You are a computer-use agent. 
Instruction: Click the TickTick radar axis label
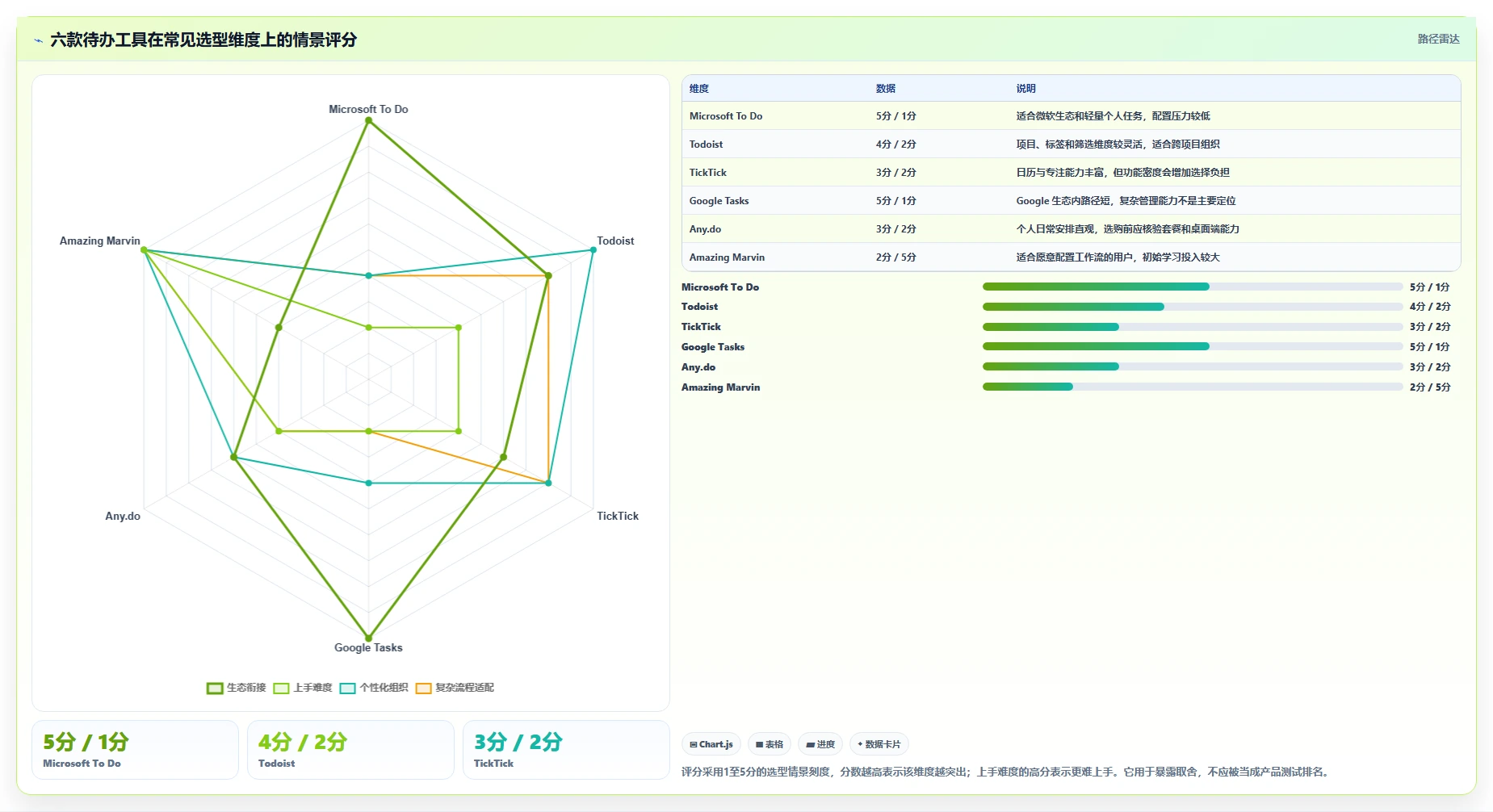(618, 516)
